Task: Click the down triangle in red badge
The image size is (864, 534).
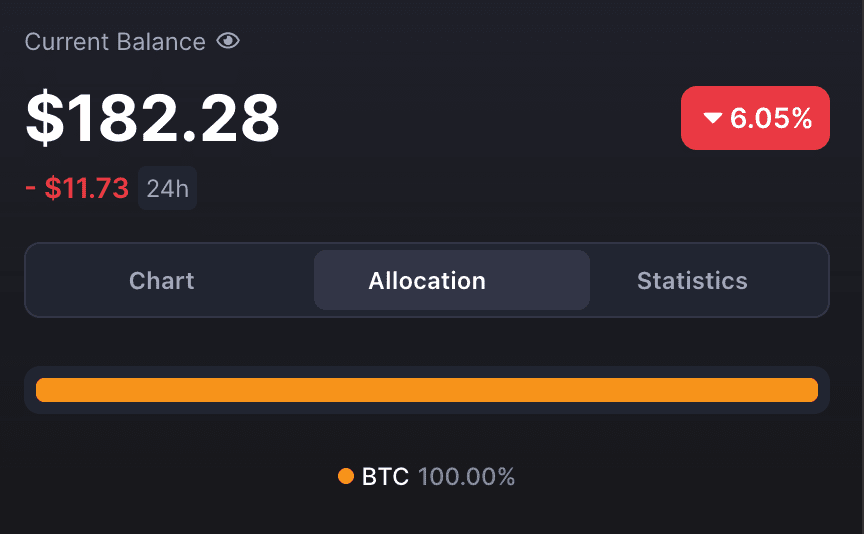Action: [x=712, y=117]
